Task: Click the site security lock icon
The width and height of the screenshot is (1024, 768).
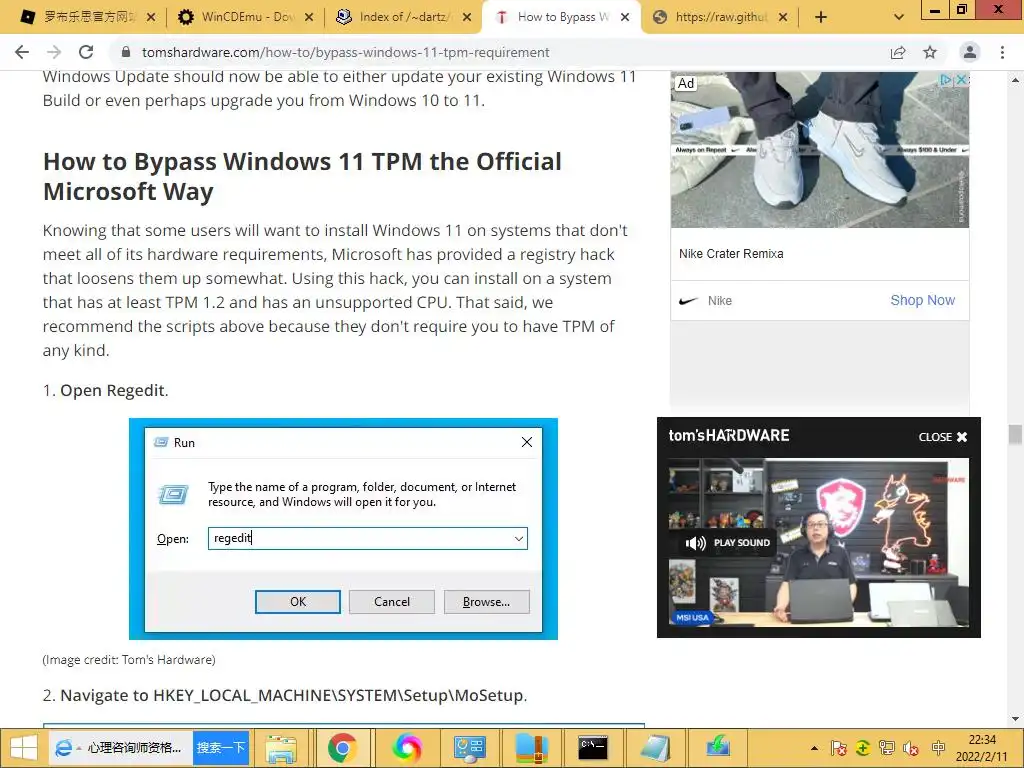Action: coord(126,52)
